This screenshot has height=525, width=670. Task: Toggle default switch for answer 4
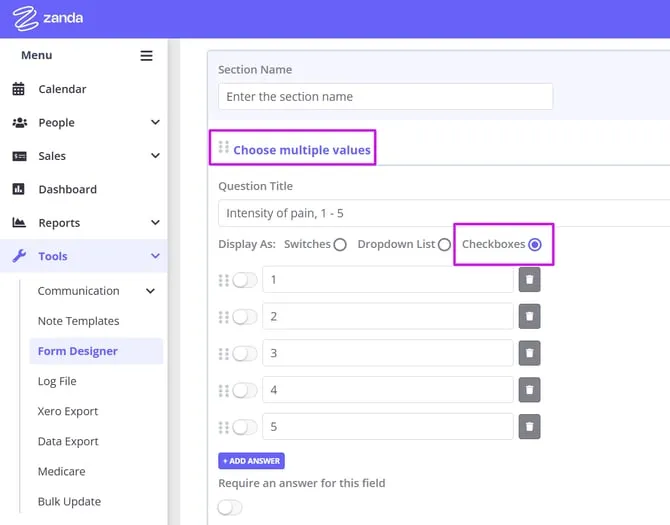[245, 390]
